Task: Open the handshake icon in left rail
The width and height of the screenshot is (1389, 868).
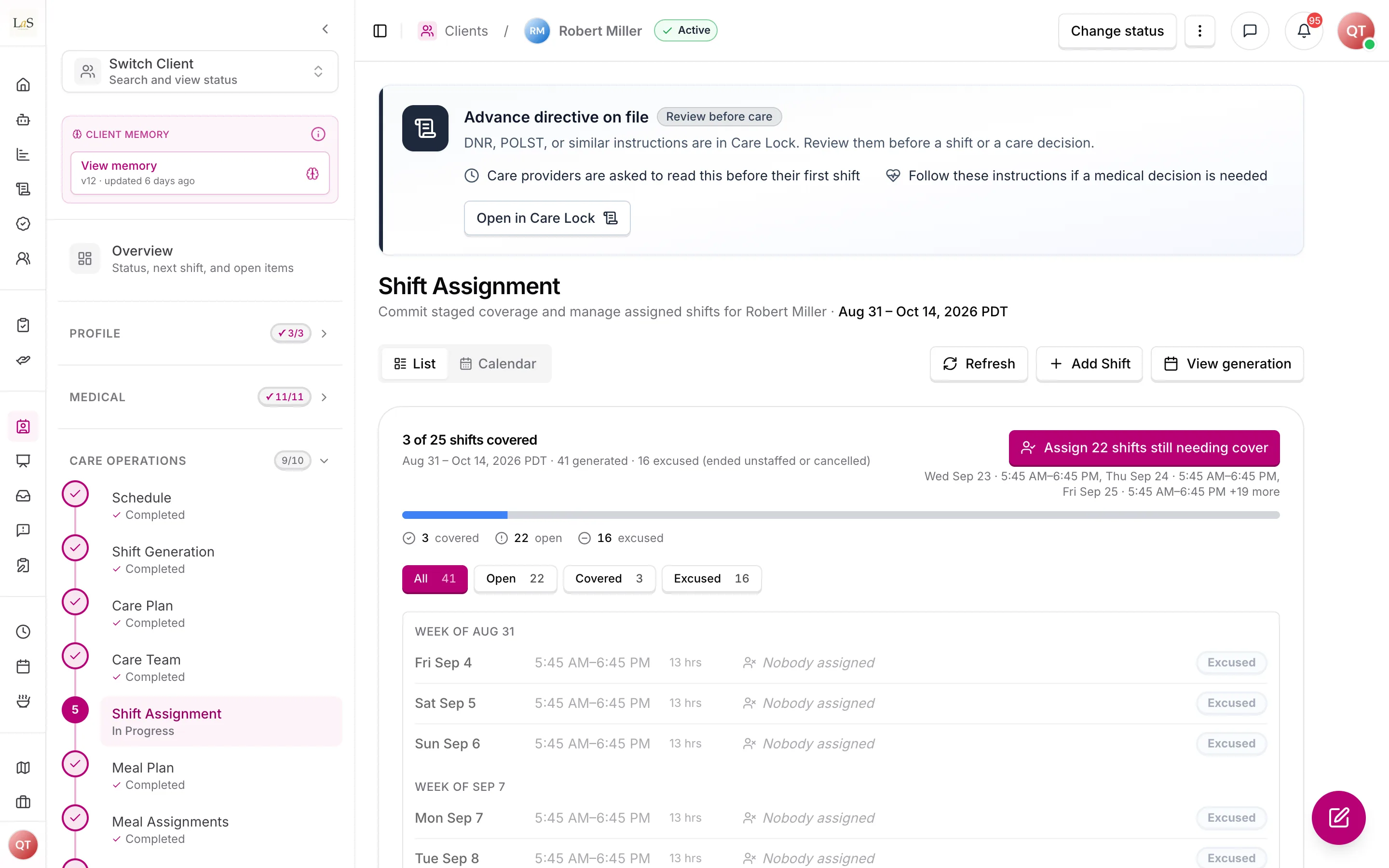Action: click(x=23, y=360)
